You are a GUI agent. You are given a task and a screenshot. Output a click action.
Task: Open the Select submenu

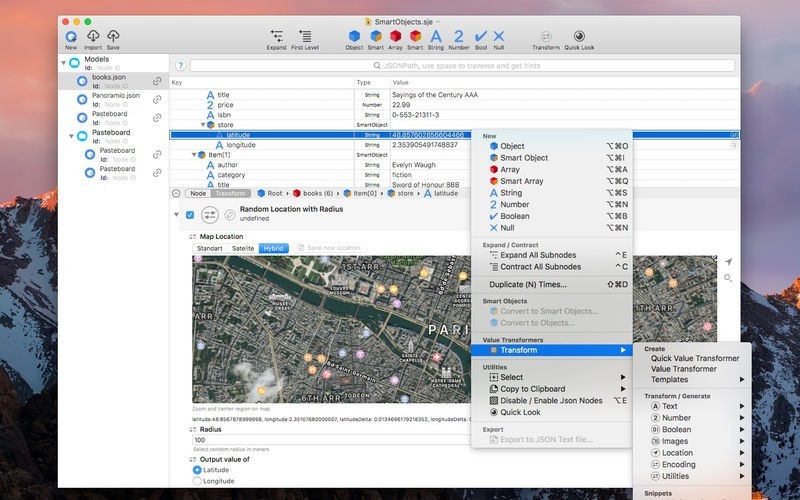point(552,377)
